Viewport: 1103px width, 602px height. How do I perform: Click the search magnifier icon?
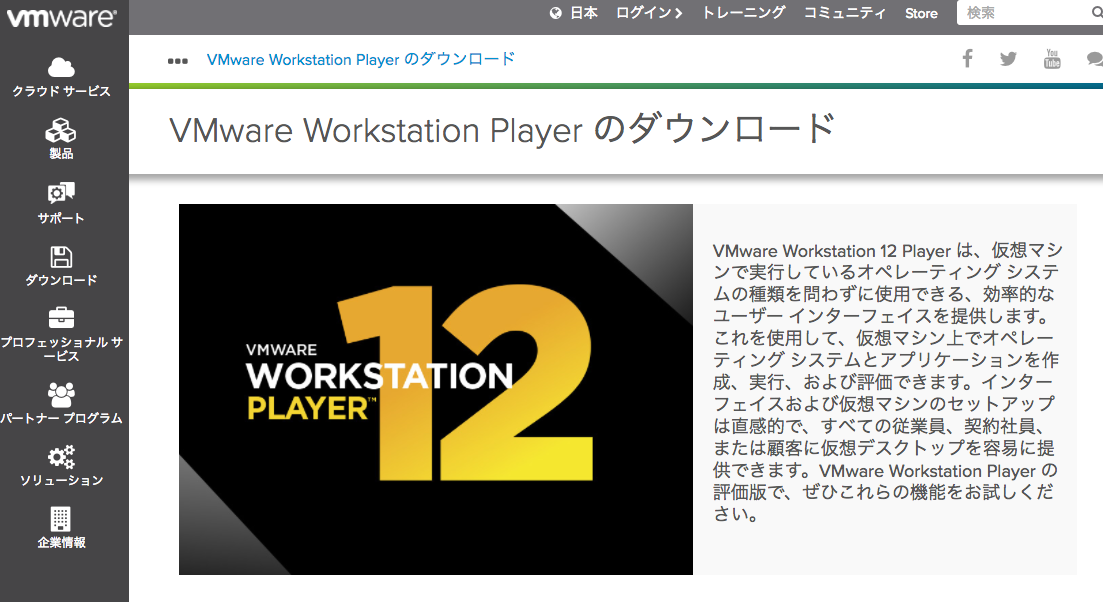(x=1097, y=13)
